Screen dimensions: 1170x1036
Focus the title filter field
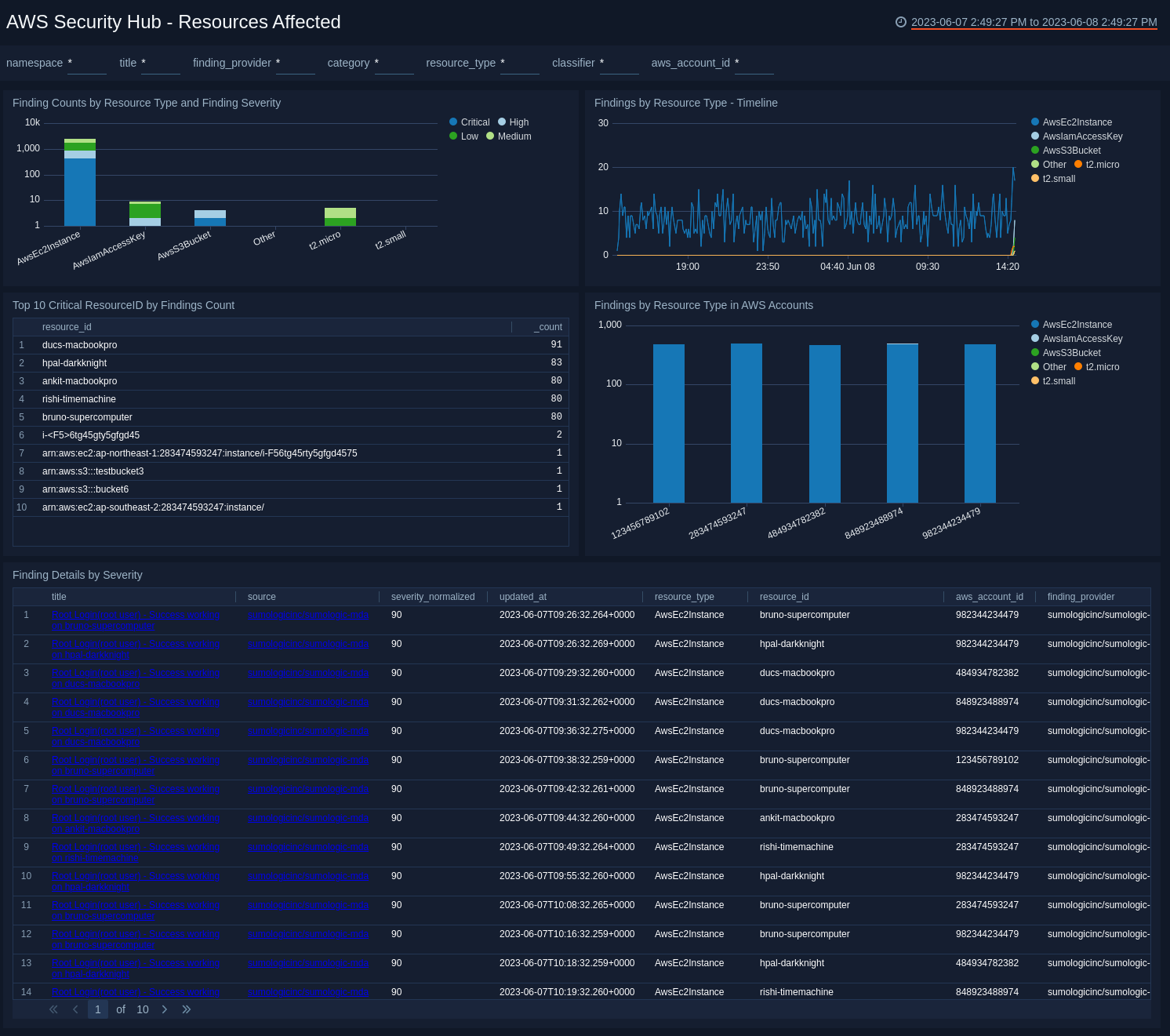(x=161, y=64)
